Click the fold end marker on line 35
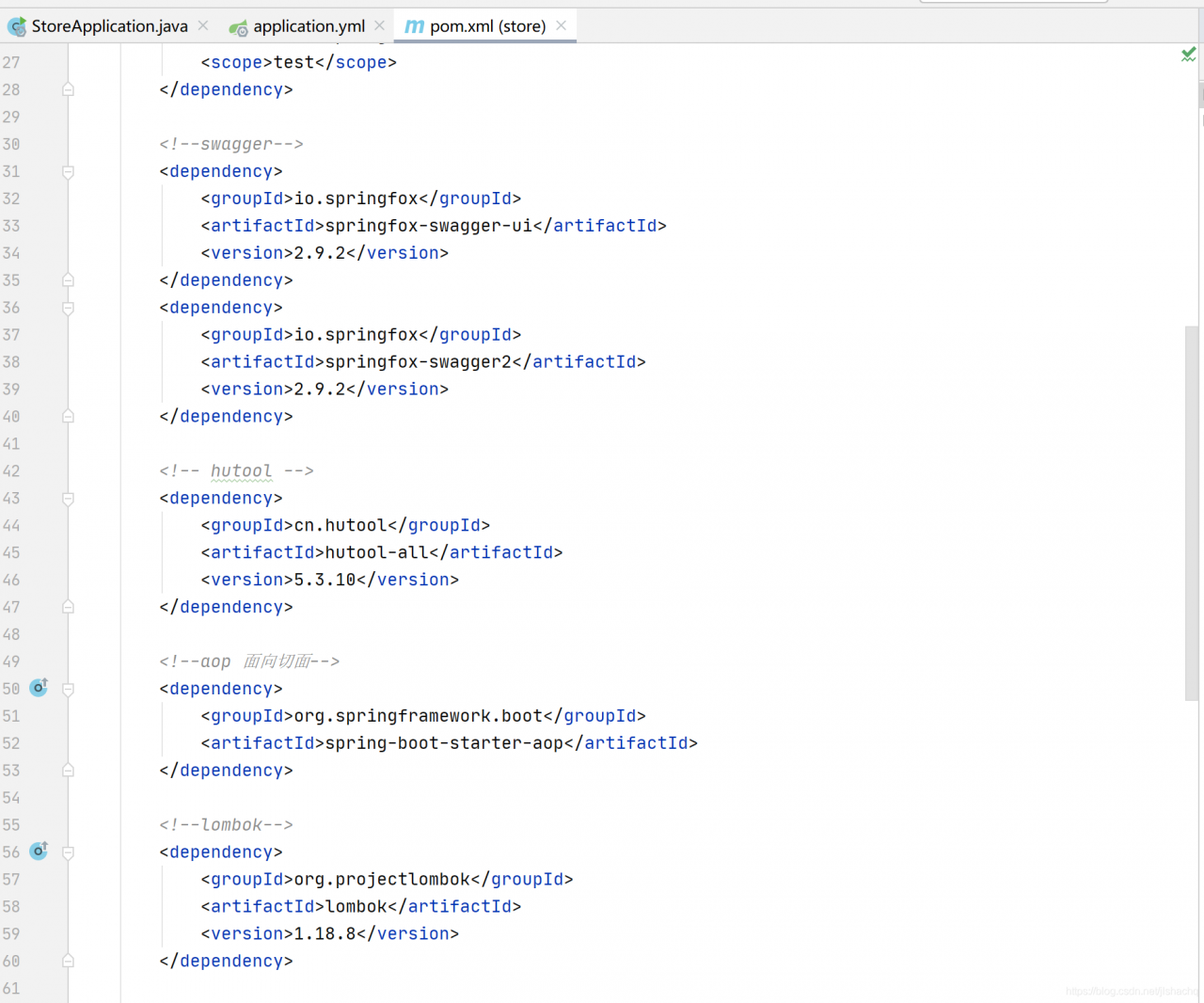The width and height of the screenshot is (1204, 1003). pos(68,280)
